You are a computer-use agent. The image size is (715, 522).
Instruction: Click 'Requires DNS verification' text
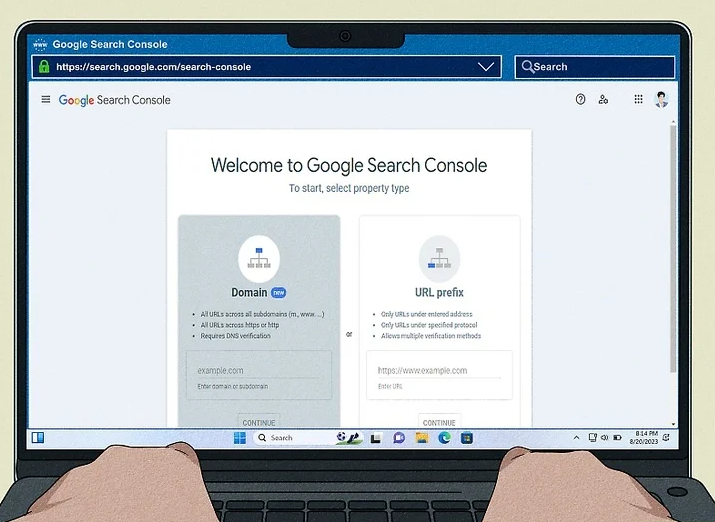coord(235,336)
